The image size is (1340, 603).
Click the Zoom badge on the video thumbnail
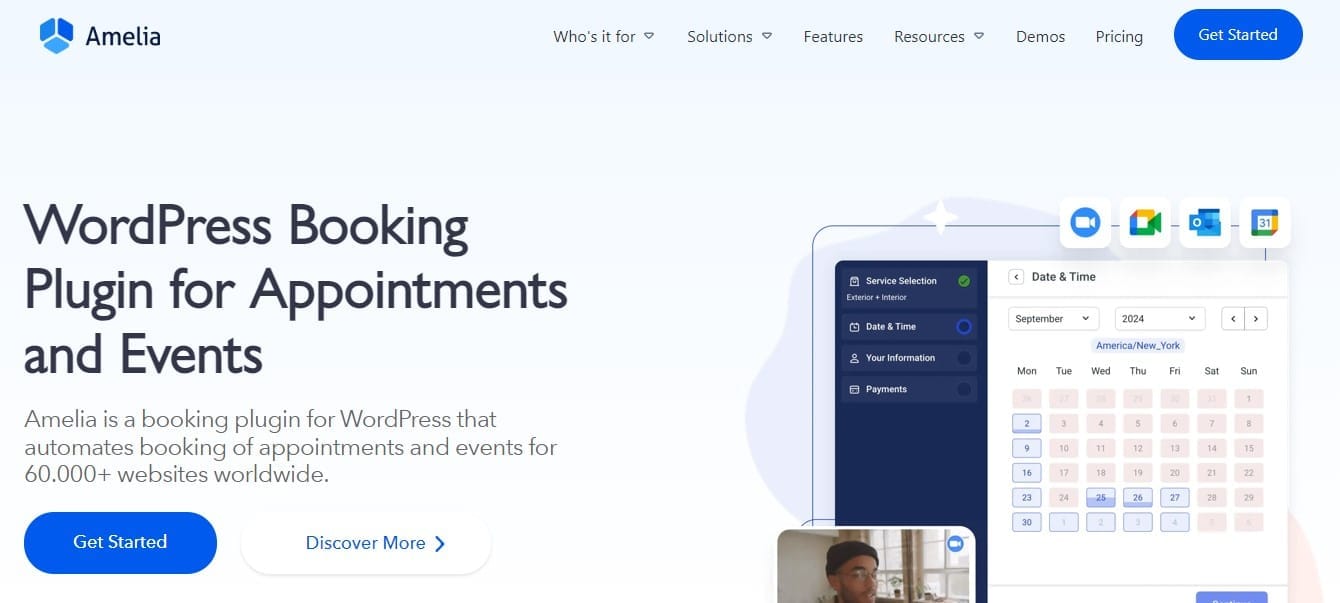tap(955, 543)
